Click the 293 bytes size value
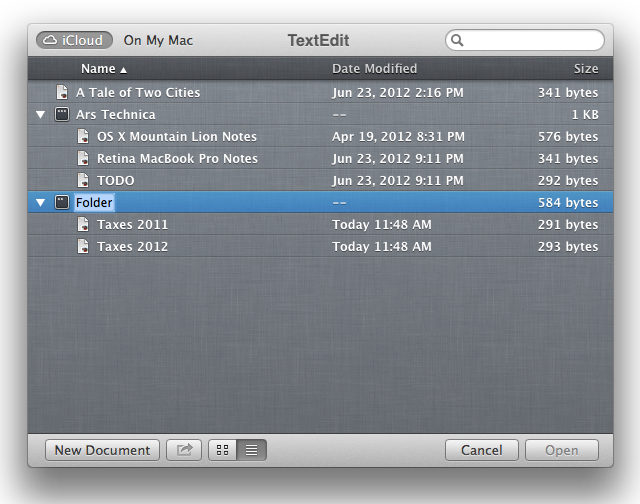This screenshot has height=504, width=640. 568,247
